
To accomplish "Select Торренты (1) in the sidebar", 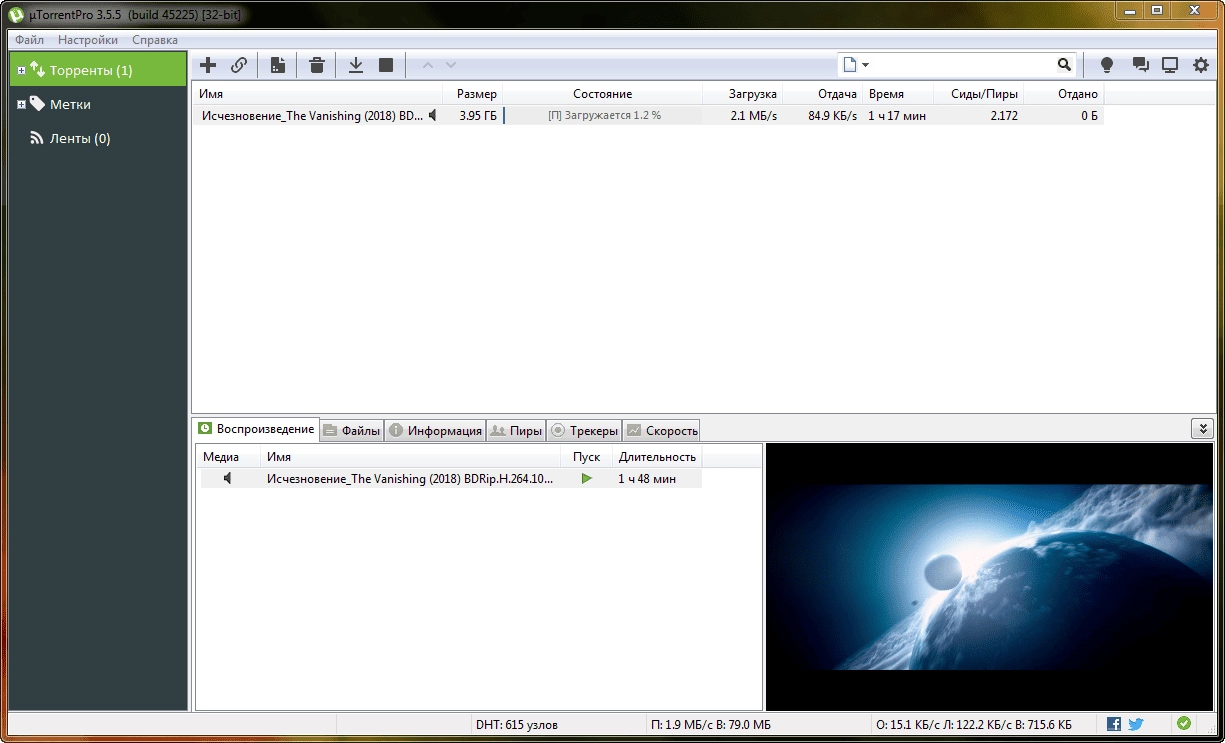I will coord(98,70).
